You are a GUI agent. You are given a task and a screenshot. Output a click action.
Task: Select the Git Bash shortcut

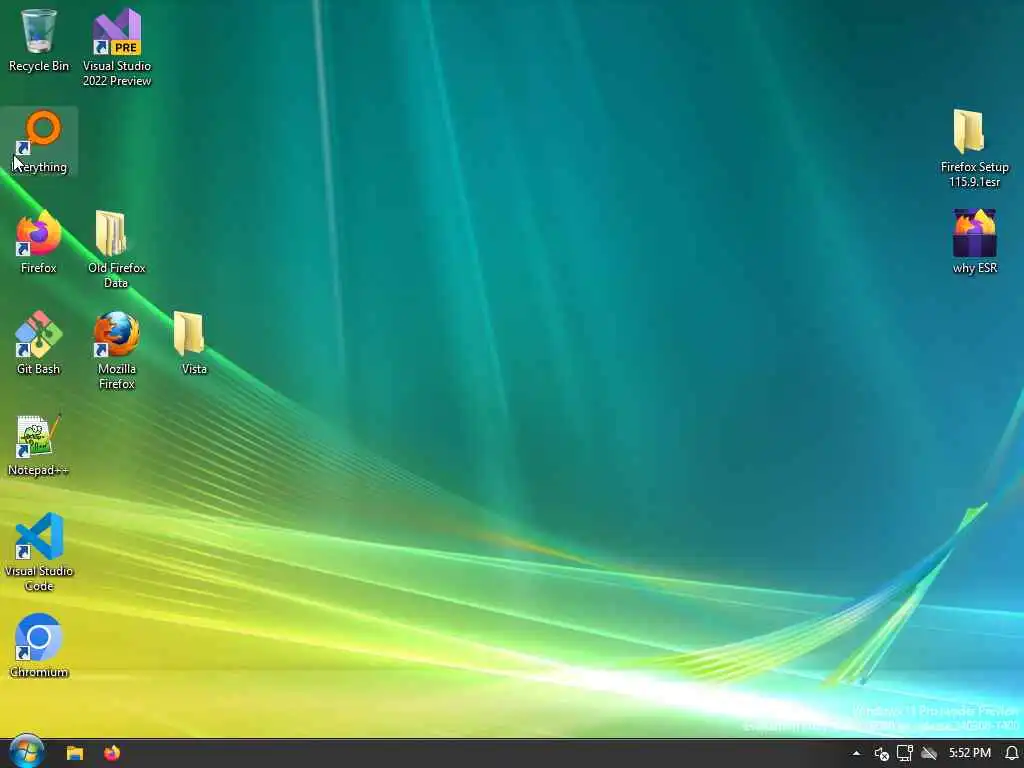39,343
